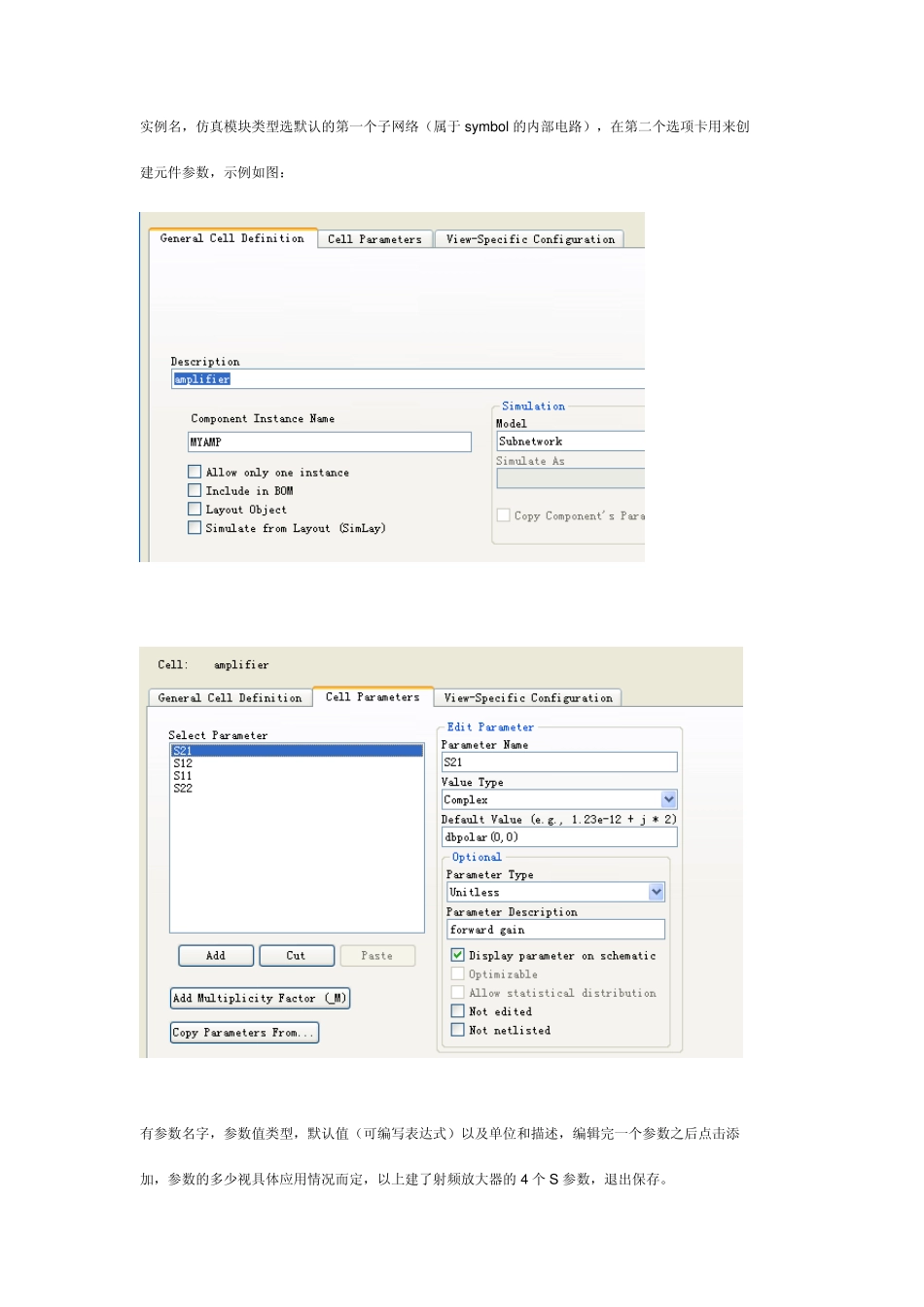The height and width of the screenshot is (1307, 924).
Task: Click the Parameter Name field S21
Action: (559, 762)
